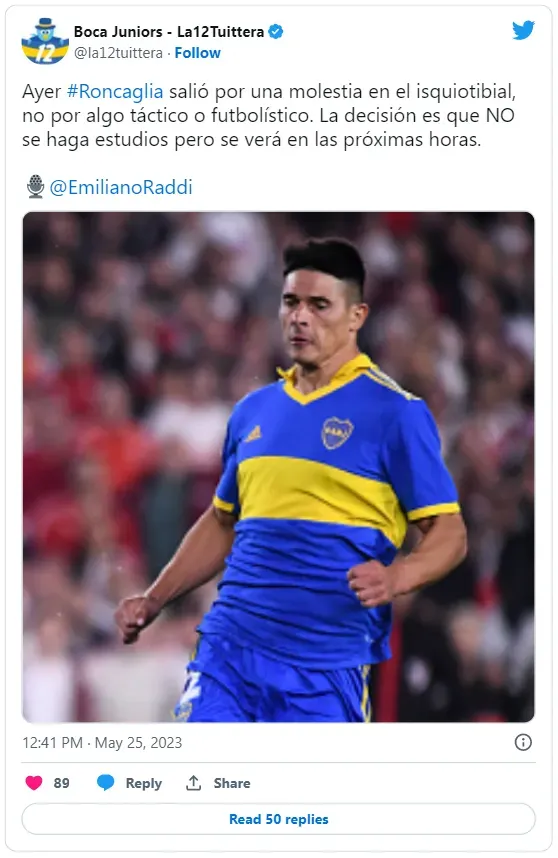Expand Read 50 replies
The height and width of the screenshot is (858, 558).
pyautogui.click(x=278, y=819)
